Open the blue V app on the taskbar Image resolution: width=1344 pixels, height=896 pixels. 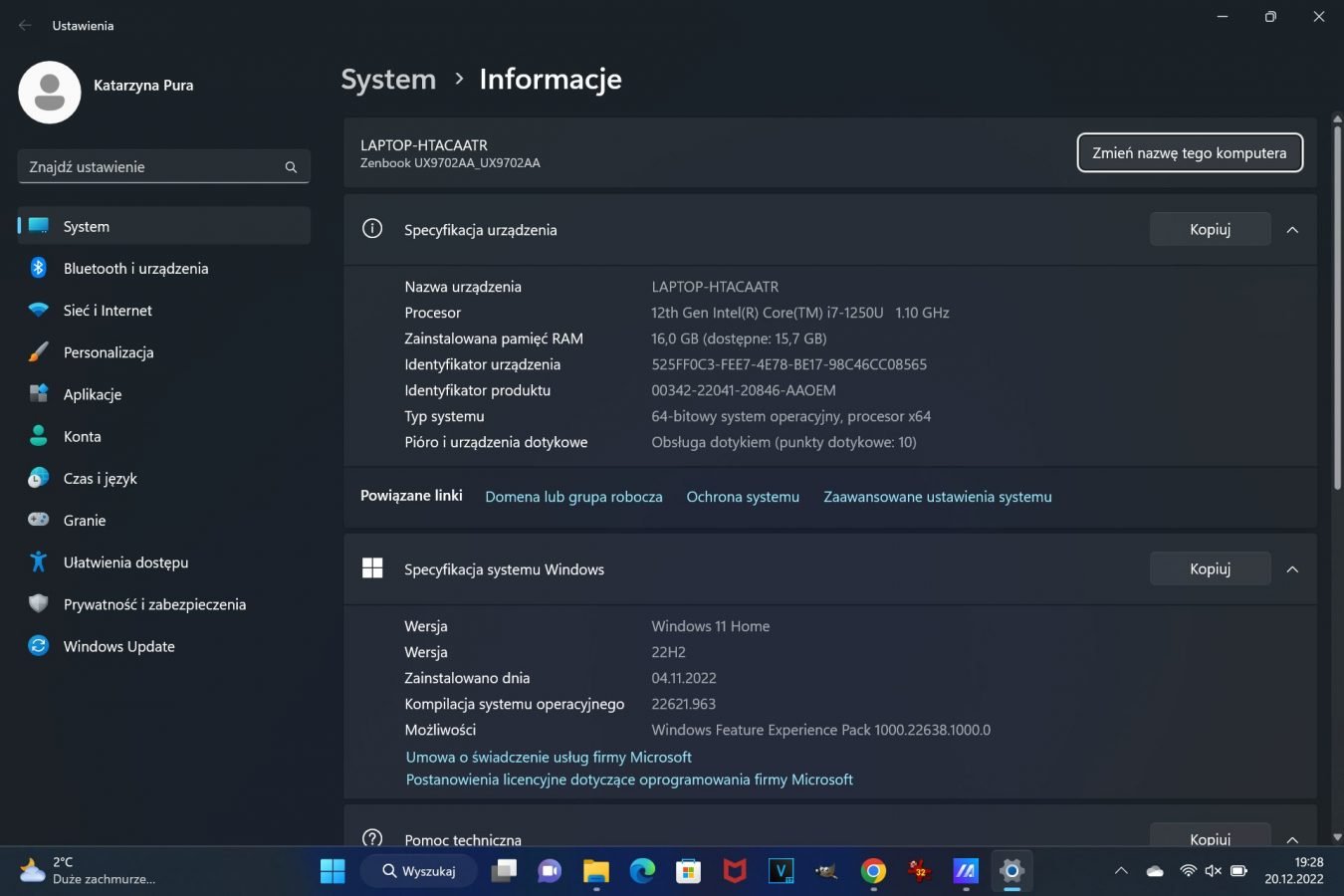pyautogui.click(x=782, y=871)
